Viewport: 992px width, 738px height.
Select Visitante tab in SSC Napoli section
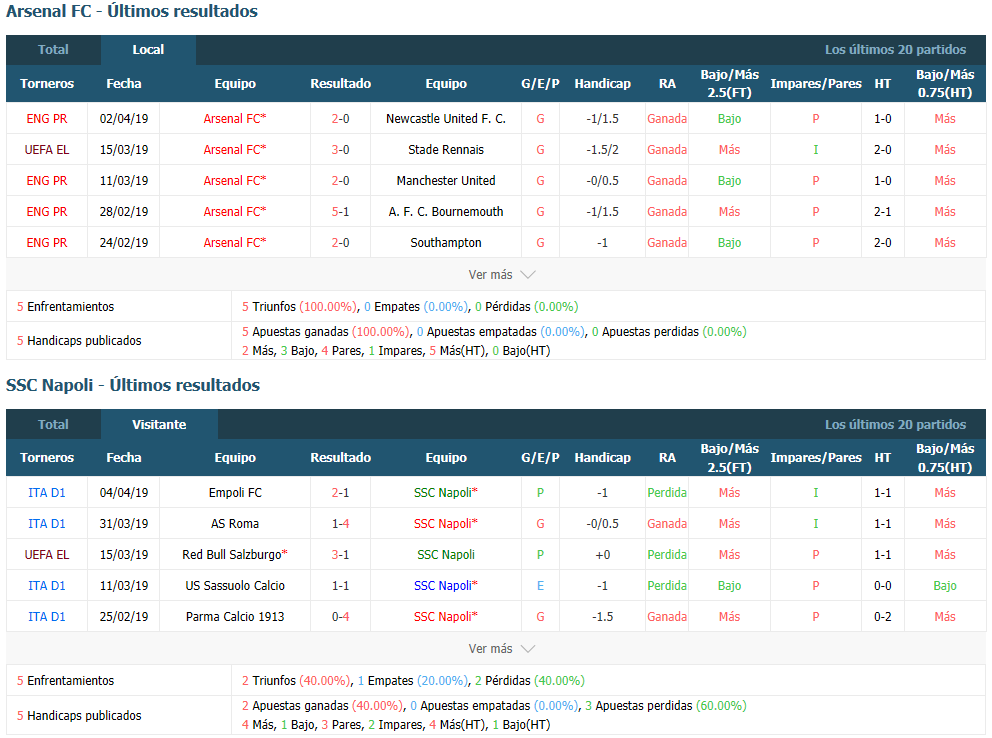[x=159, y=424]
